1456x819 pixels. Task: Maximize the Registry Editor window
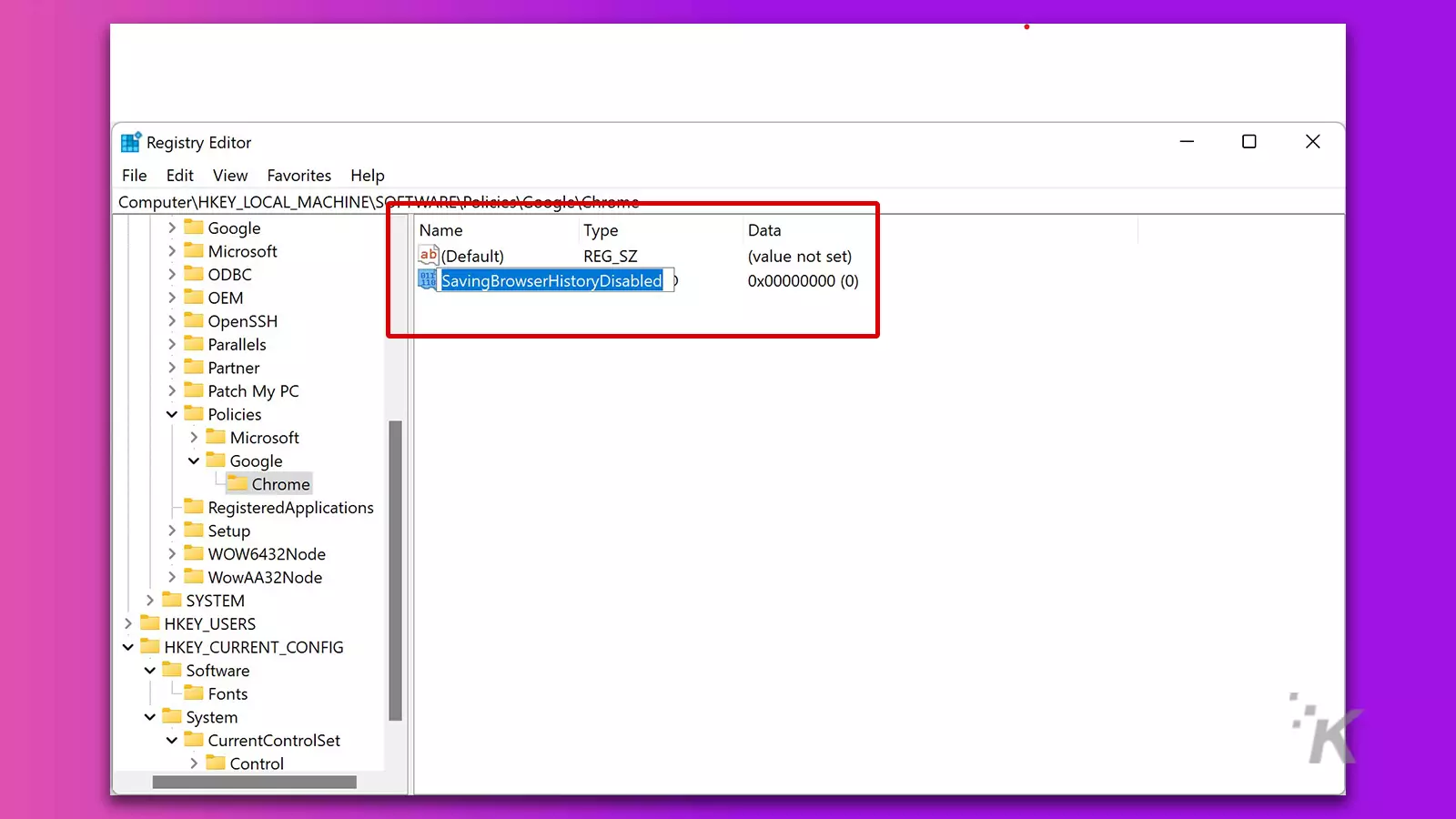(1249, 142)
